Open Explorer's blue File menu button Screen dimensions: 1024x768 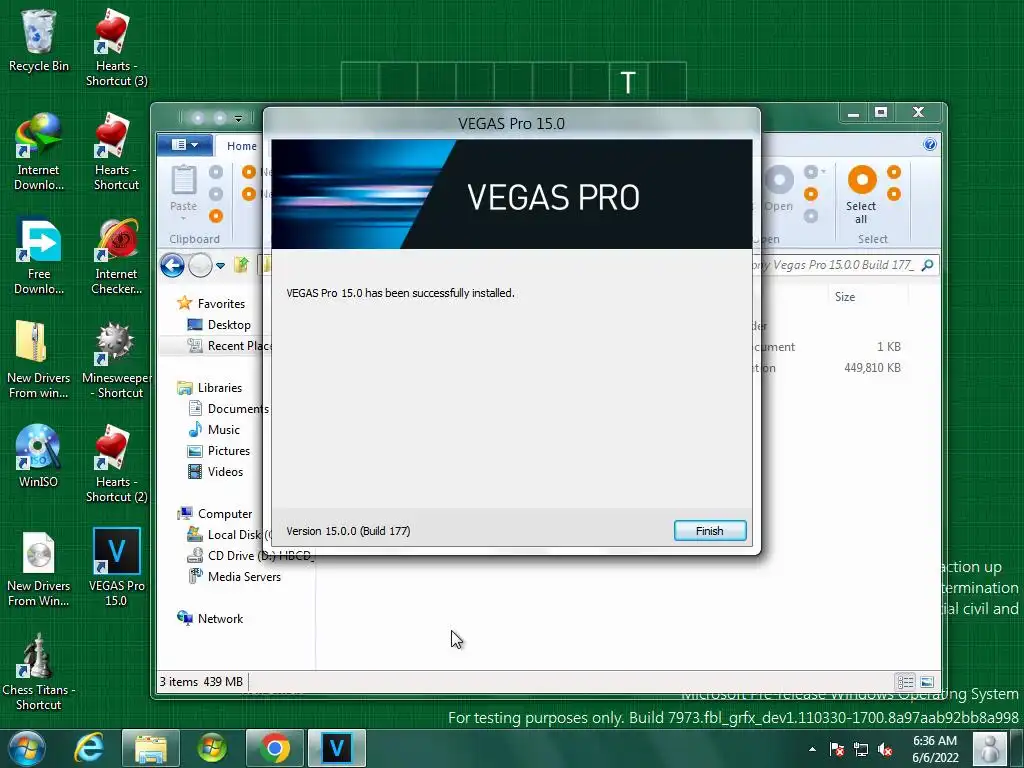[185, 145]
